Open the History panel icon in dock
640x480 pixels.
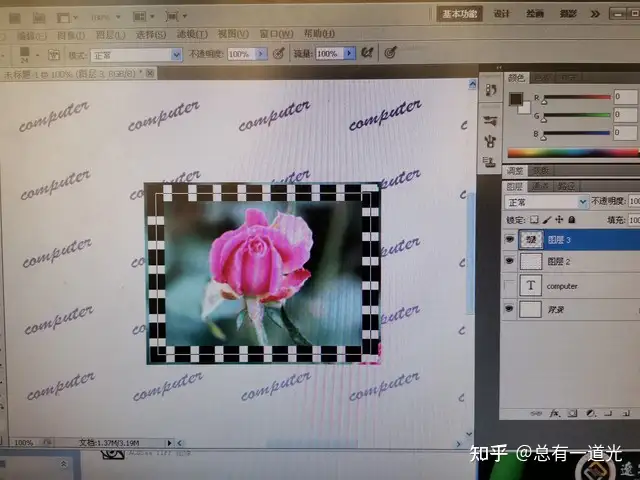click(x=491, y=90)
